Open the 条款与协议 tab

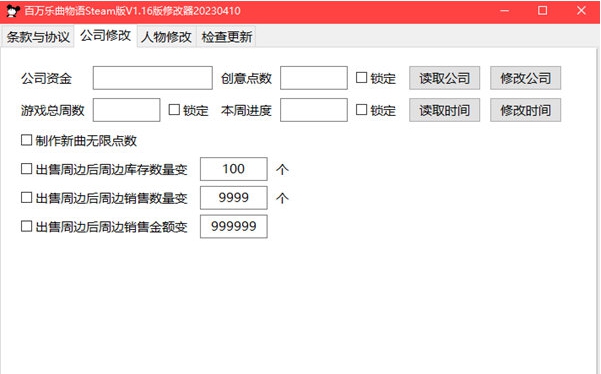(38, 37)
